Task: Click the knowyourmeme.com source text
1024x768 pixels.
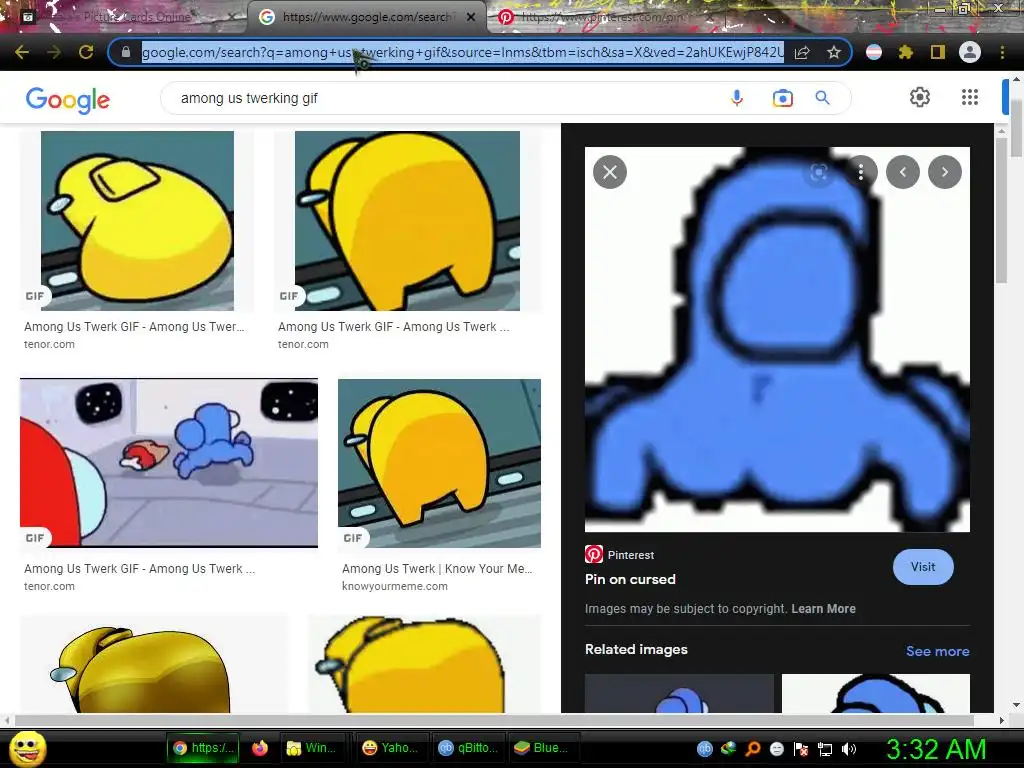Action: 395,586
